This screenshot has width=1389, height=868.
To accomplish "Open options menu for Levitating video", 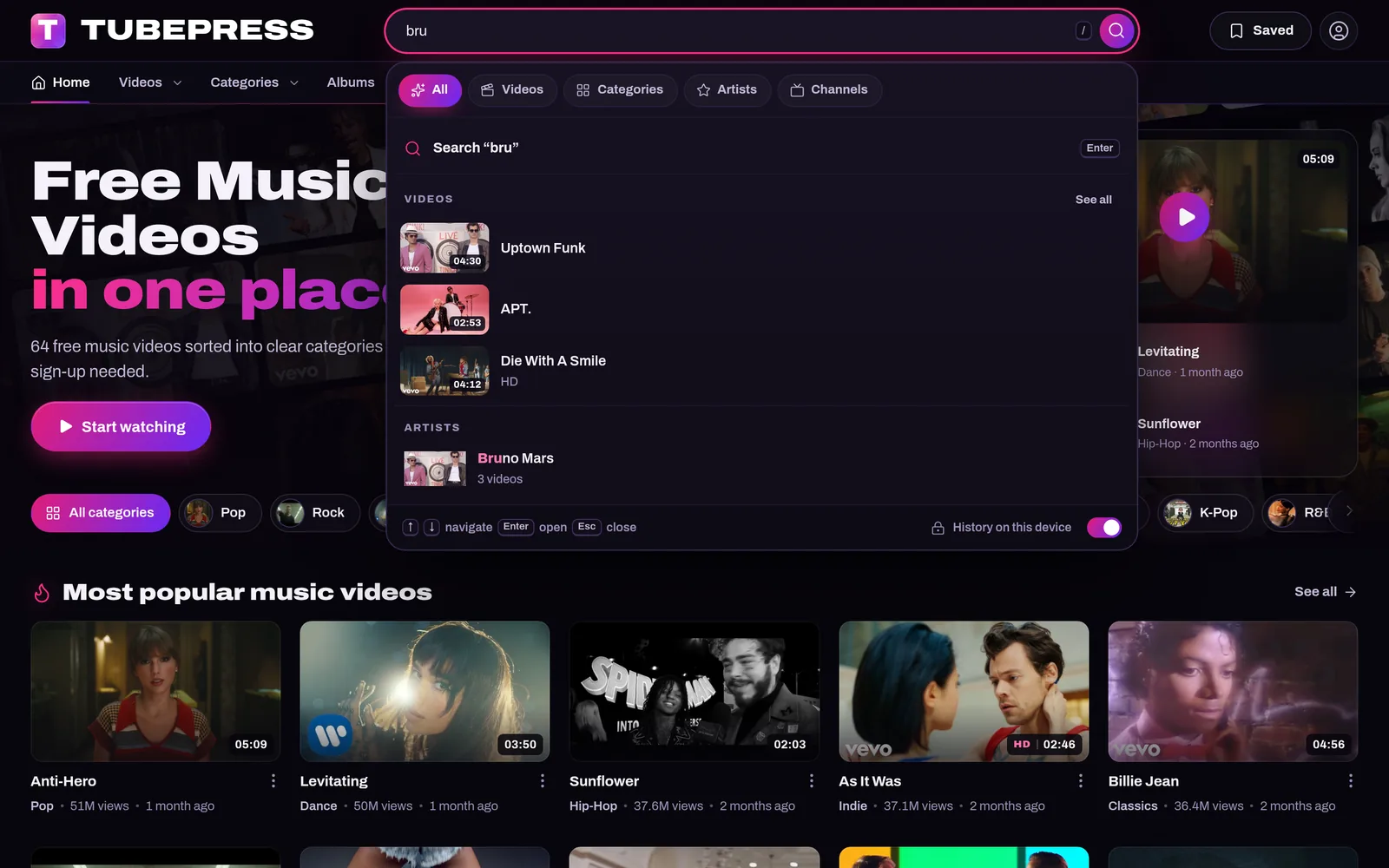I will pos(543,781).
